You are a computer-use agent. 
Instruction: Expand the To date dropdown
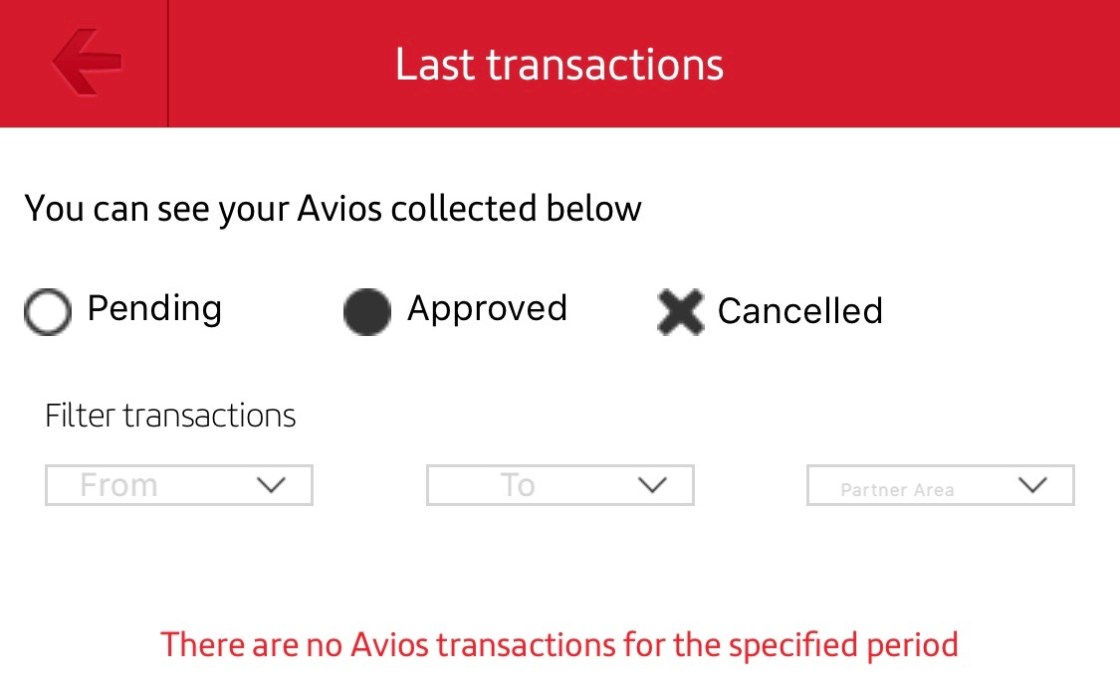click(x=560, y=485)
